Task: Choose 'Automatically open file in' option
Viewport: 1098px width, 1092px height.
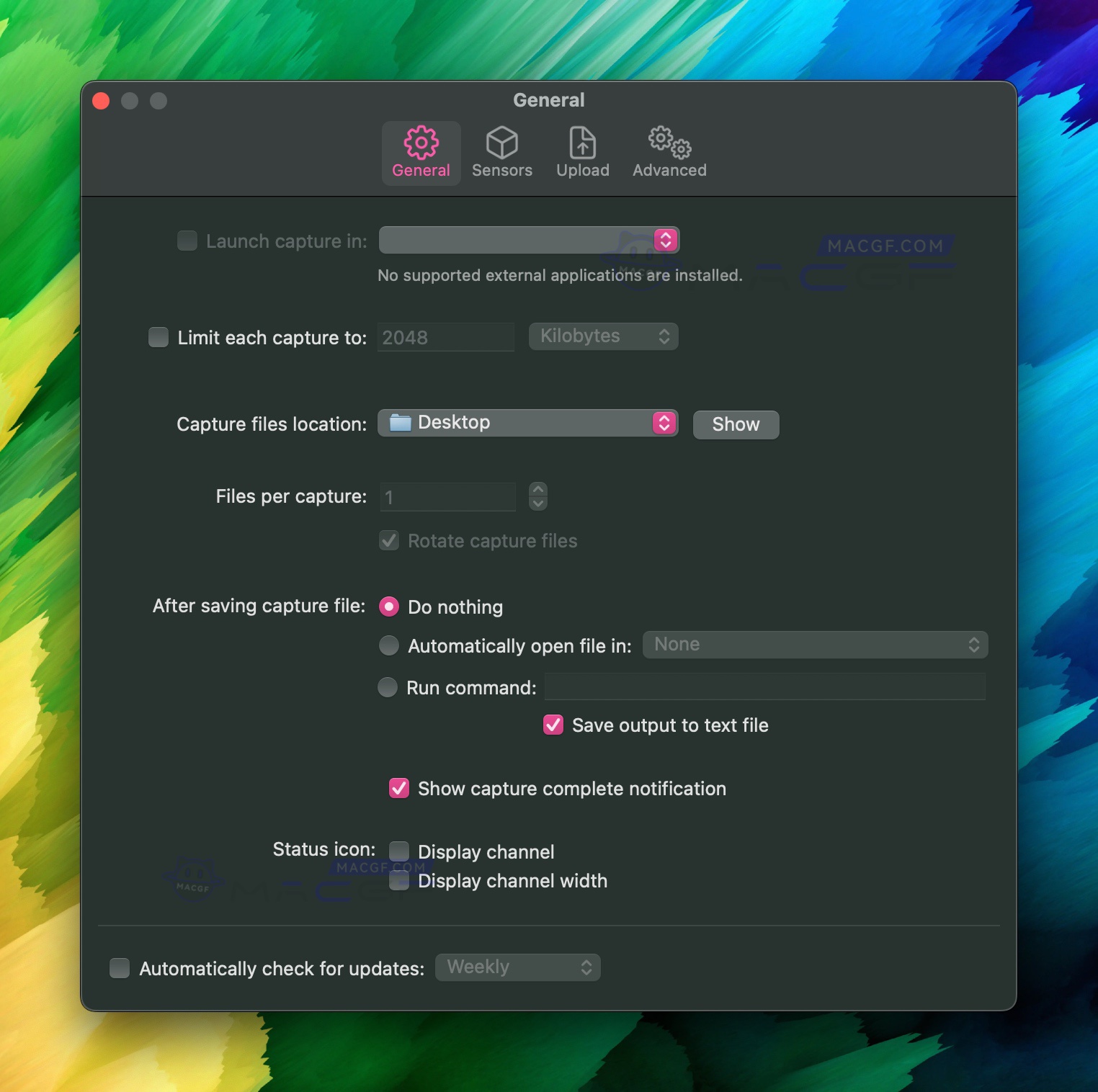Action: tap(389, 645)
